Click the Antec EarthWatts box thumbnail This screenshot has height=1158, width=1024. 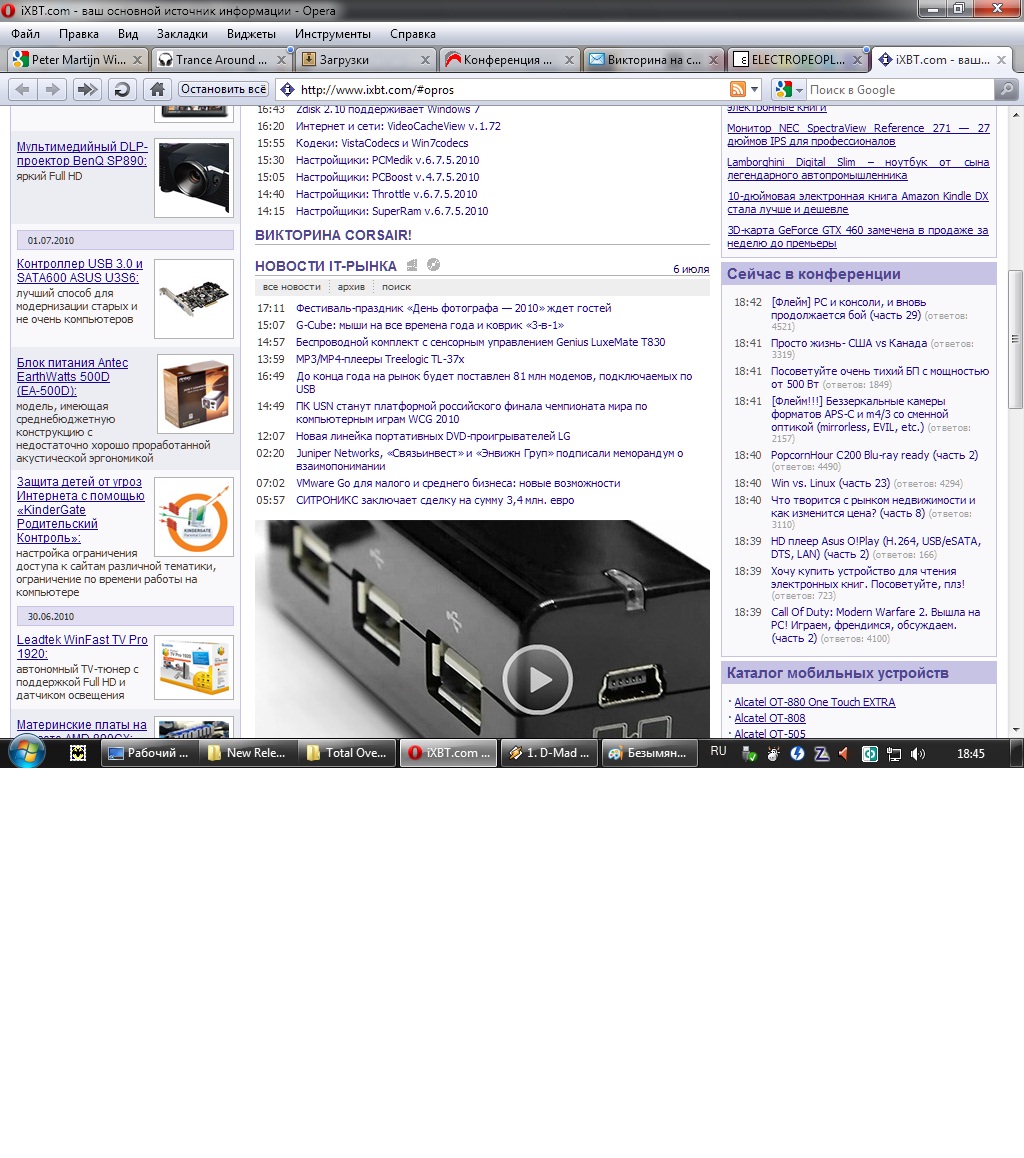pos(195,394)
